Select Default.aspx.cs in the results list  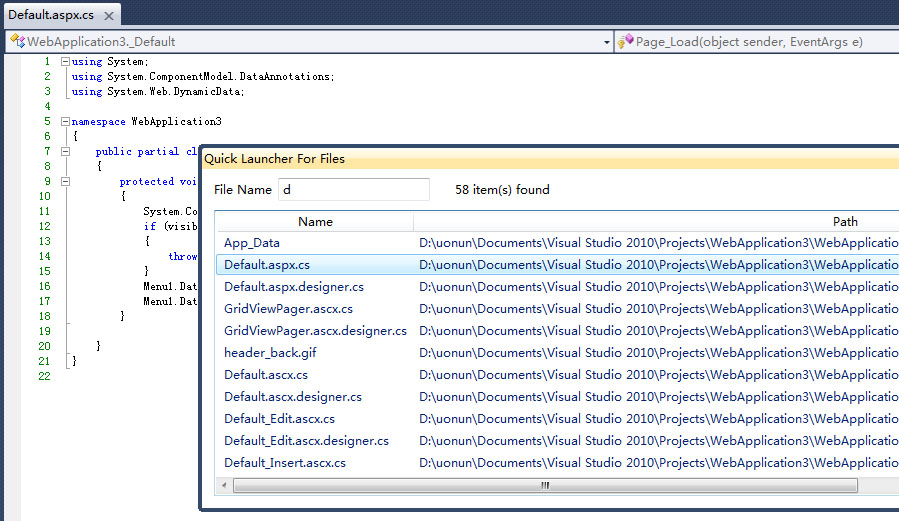coord(267,265)
